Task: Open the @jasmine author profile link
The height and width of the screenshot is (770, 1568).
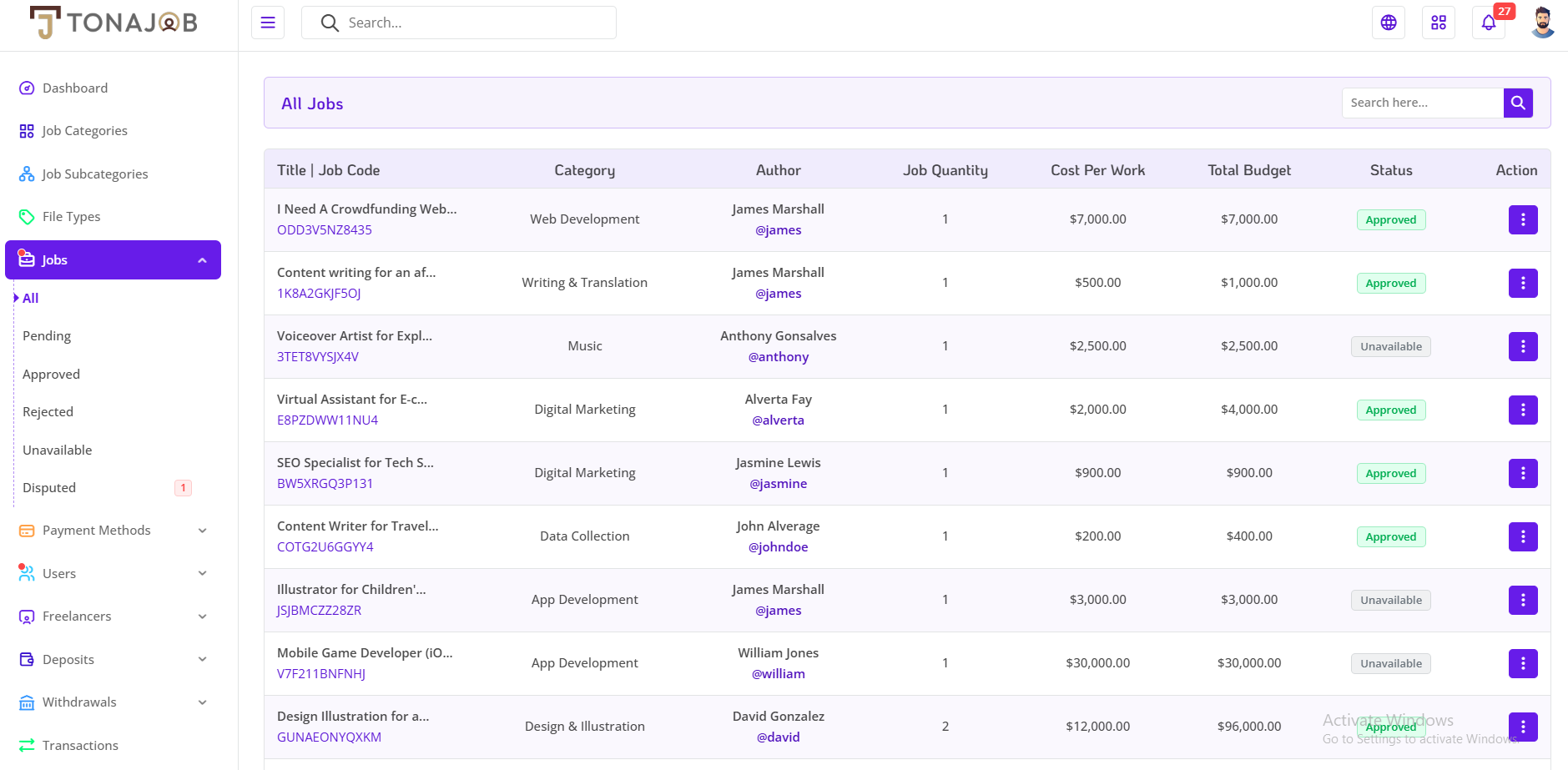Action: click(779, 484)
